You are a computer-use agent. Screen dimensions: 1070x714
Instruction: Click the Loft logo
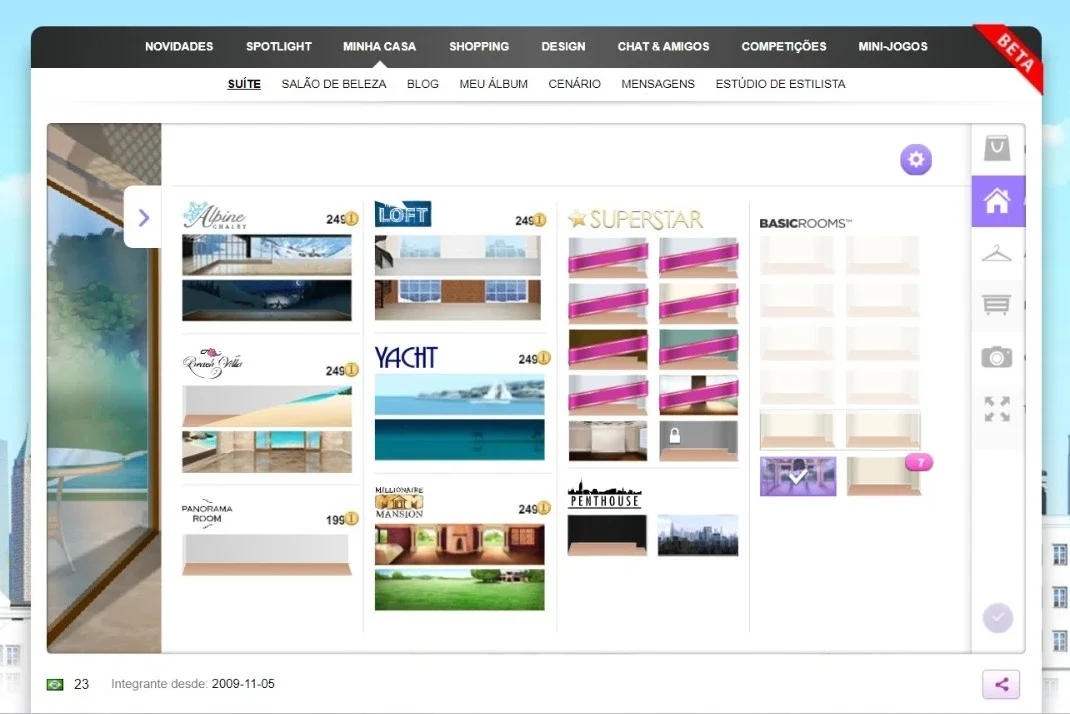click(x=403, y=214)
